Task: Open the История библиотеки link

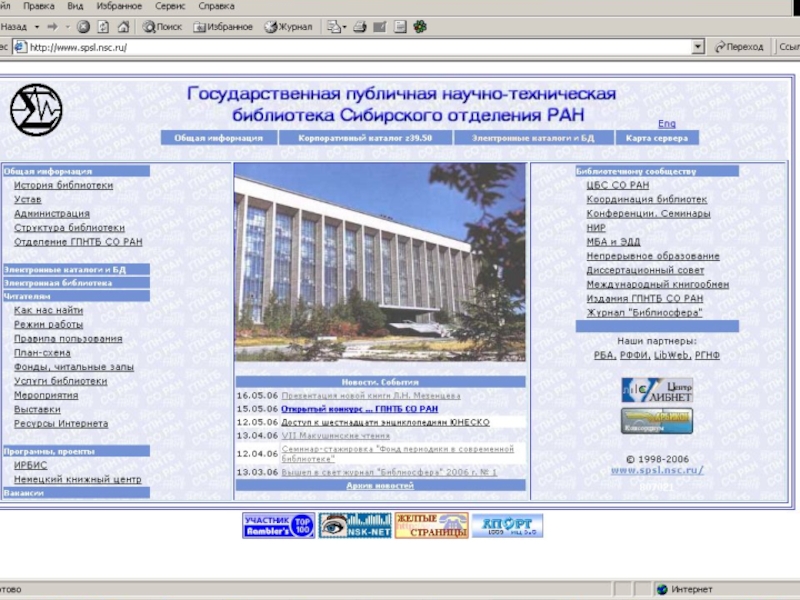Action: [x=63, y=185]
